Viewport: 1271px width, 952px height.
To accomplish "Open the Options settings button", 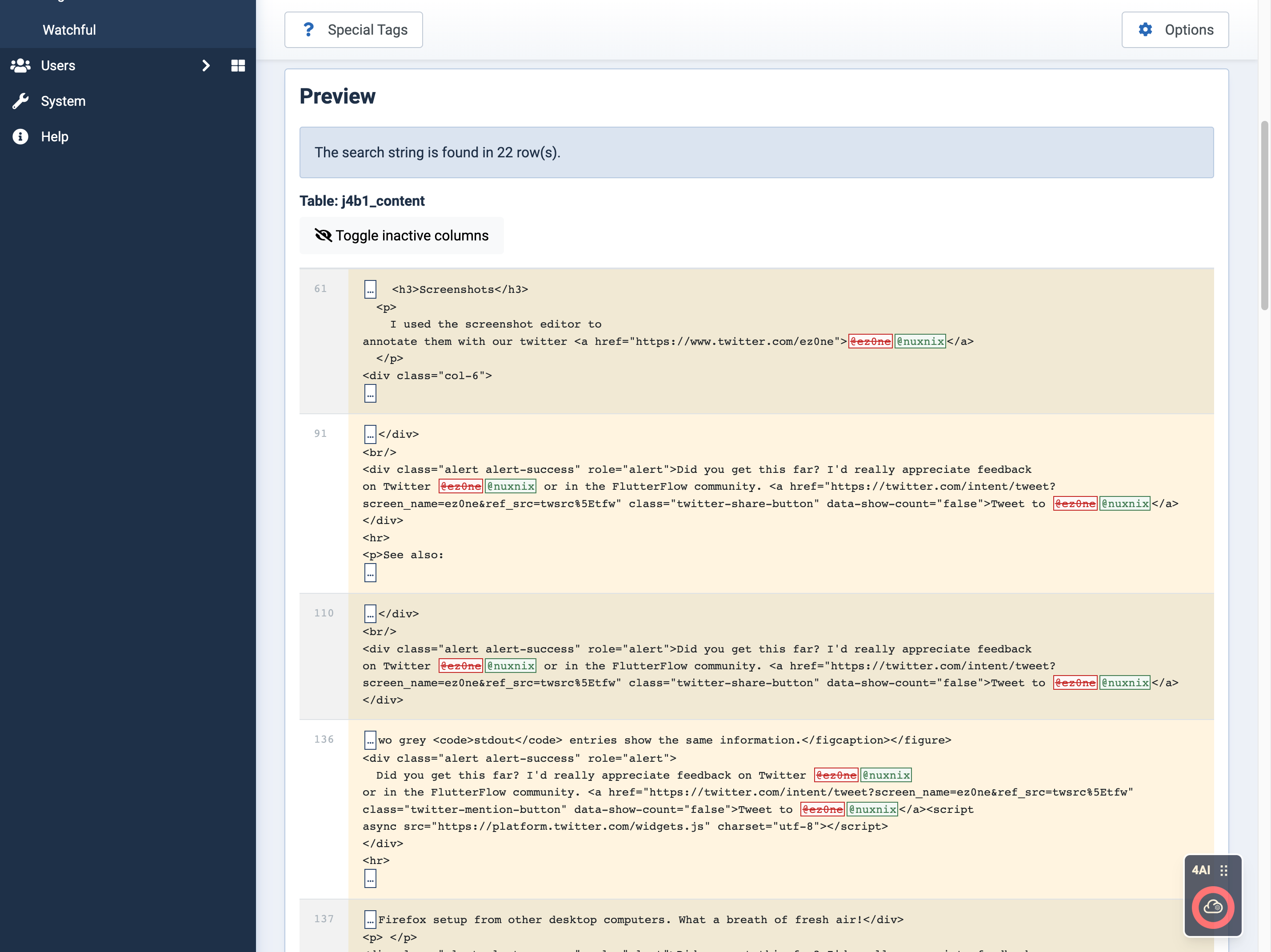I will click(x=1175, y=30).
